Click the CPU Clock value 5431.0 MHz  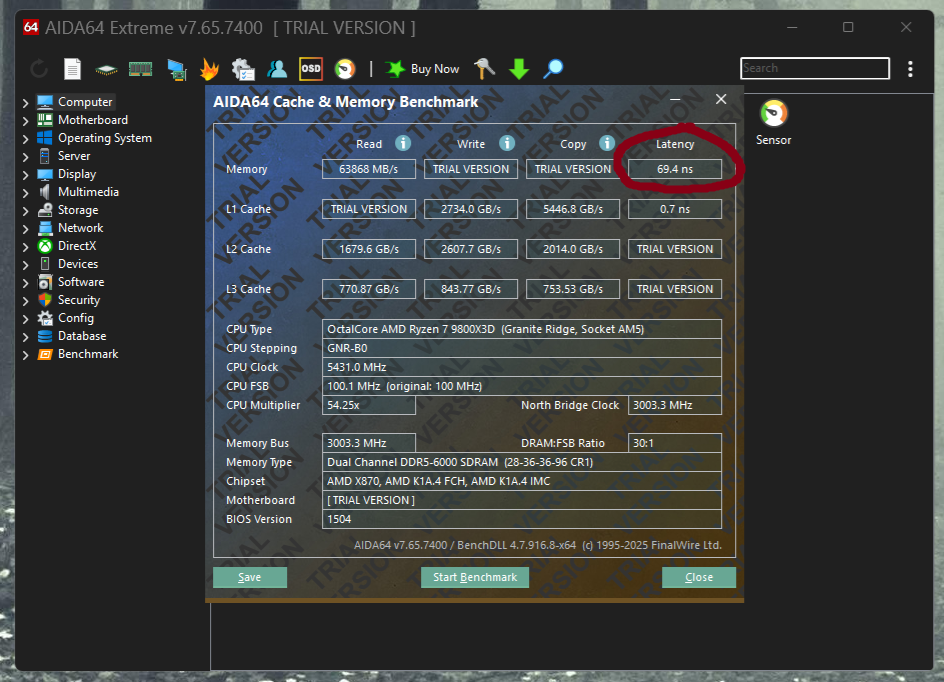(x=522, y=367)
